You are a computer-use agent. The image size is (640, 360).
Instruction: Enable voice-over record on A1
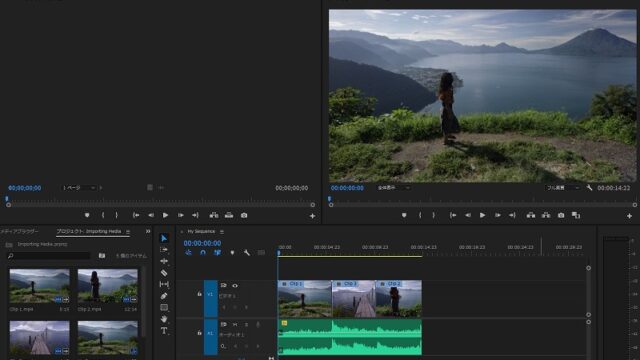coord(258,325)
